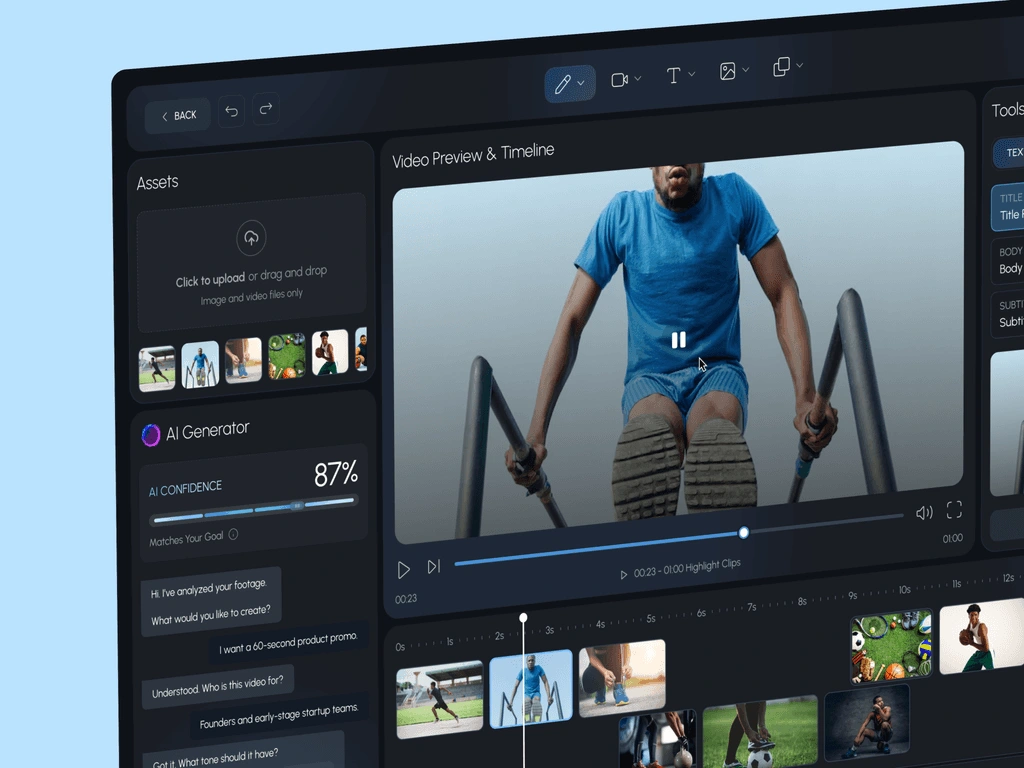This screenshot has width=1024, height=768.
Task: Select the Body text style option
Action: (x=1008, y=261)
